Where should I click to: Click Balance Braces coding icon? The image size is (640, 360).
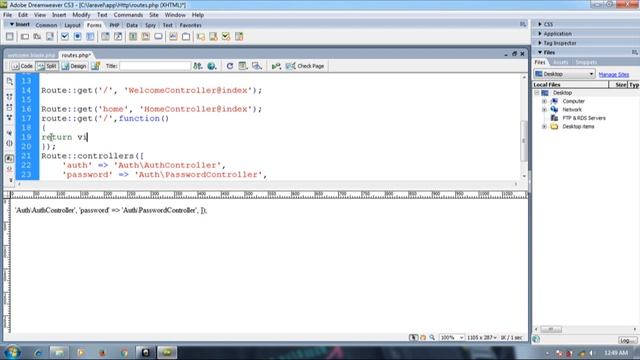pyautogui.click(x=9, y=143)
